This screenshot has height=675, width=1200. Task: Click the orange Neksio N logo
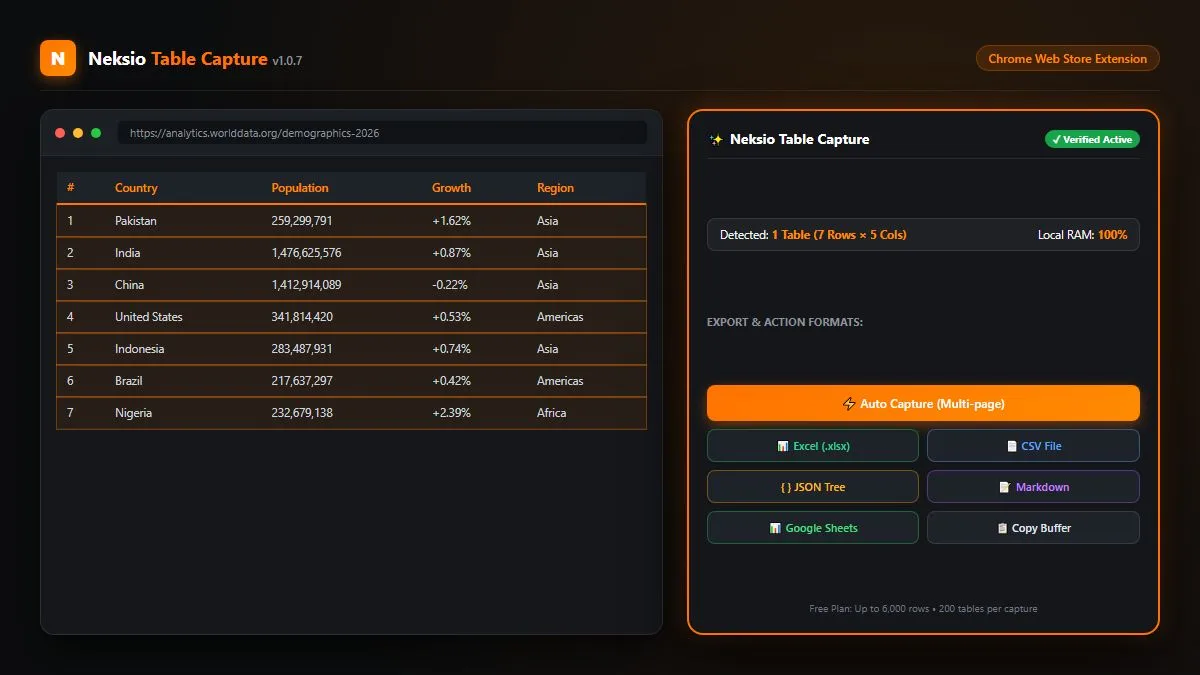tap(58, 58)
